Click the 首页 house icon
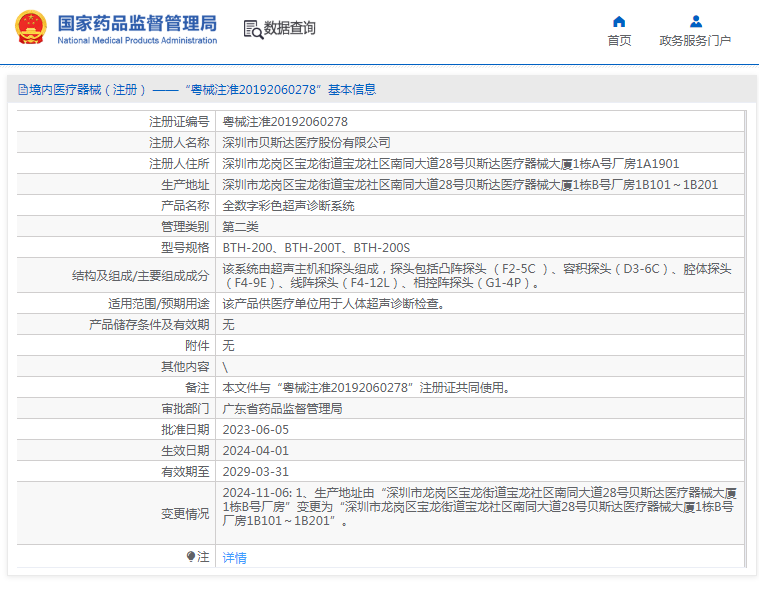The height and width of the screenshot is (590, 759). pos(619,21)
